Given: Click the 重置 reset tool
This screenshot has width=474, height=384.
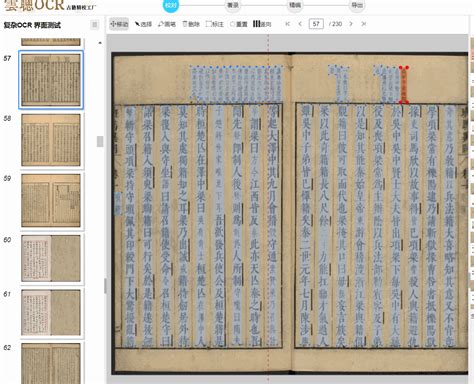Looking at the screenshot, I should [x=239, y=24].
